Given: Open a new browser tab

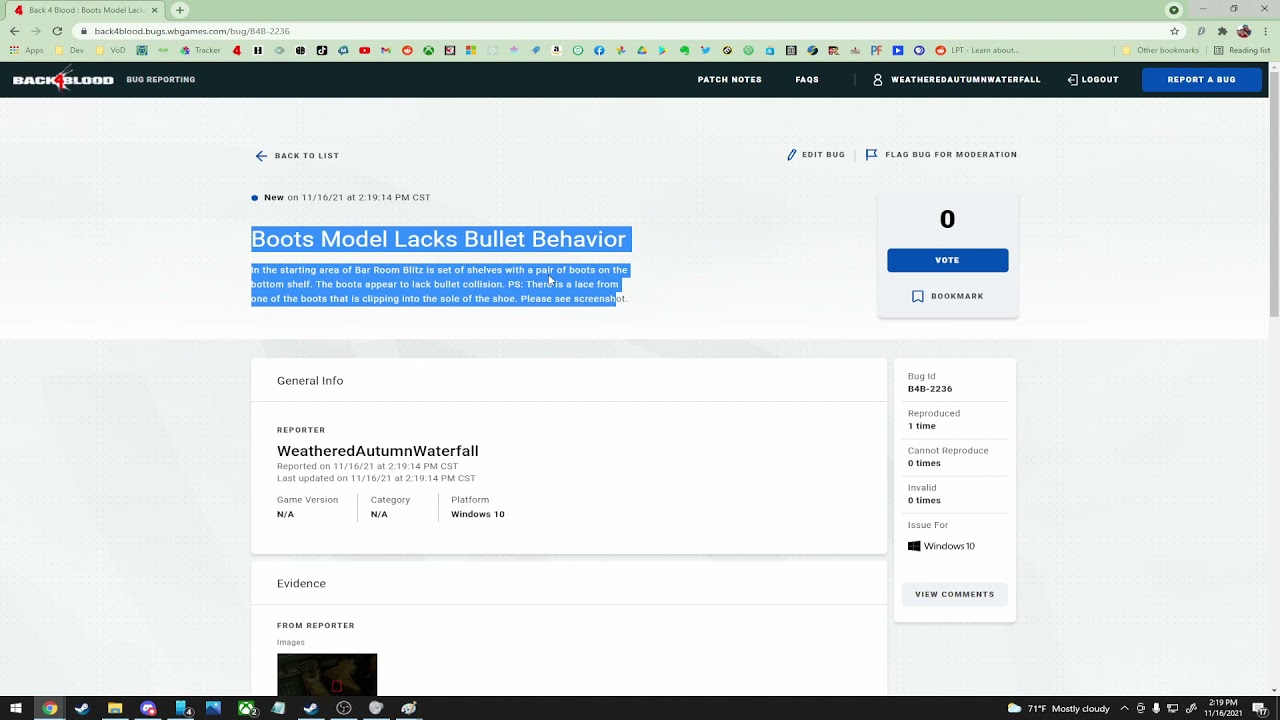Looking at the screenshot, I should (x=180, y=10).
